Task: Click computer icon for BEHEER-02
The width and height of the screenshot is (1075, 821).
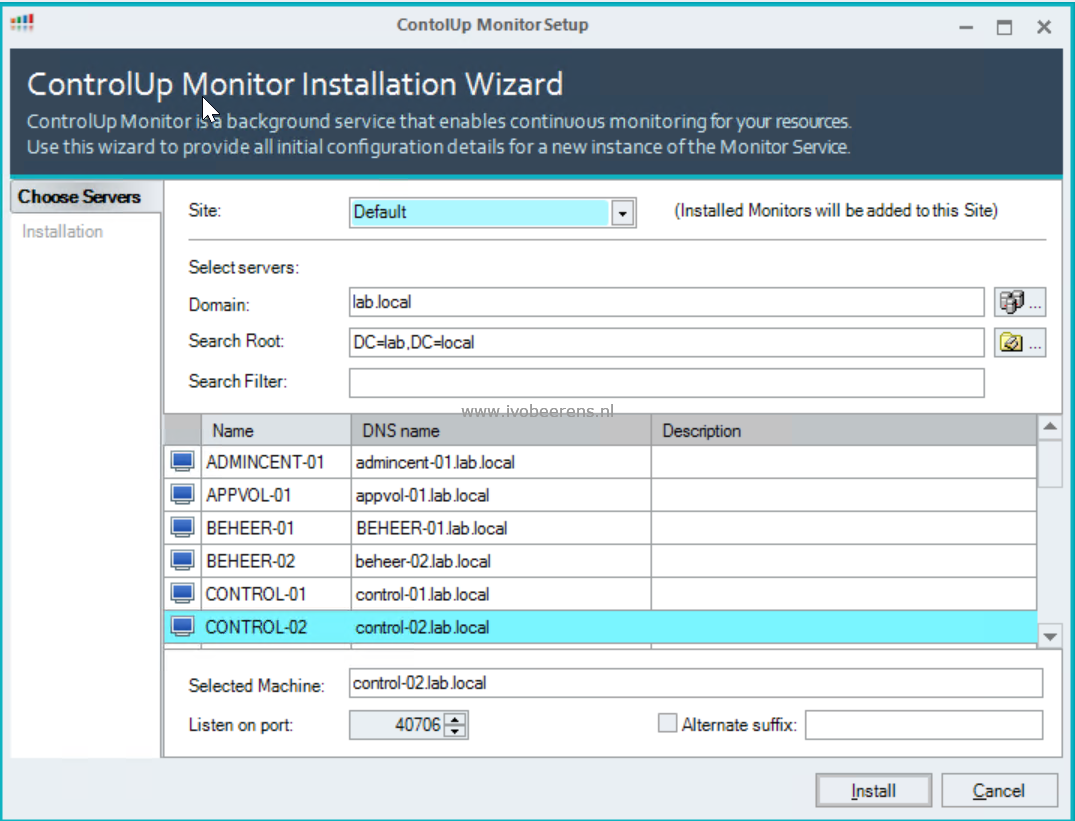Action: pos(182,561)
